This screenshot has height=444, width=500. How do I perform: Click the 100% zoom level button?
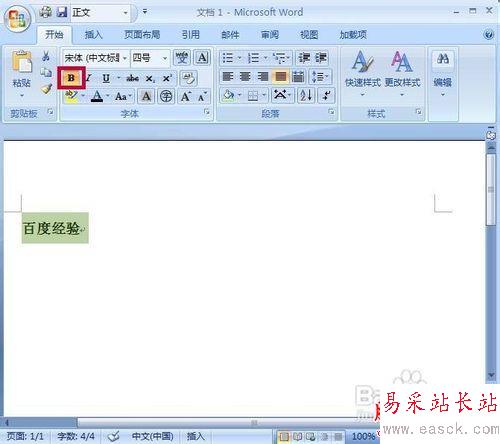[363, 436]
